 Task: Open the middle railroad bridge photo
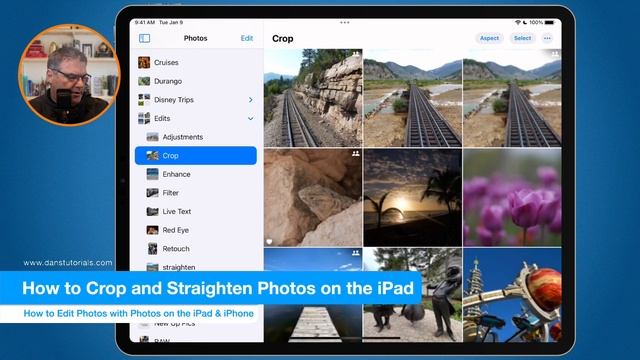click(413, 98)
